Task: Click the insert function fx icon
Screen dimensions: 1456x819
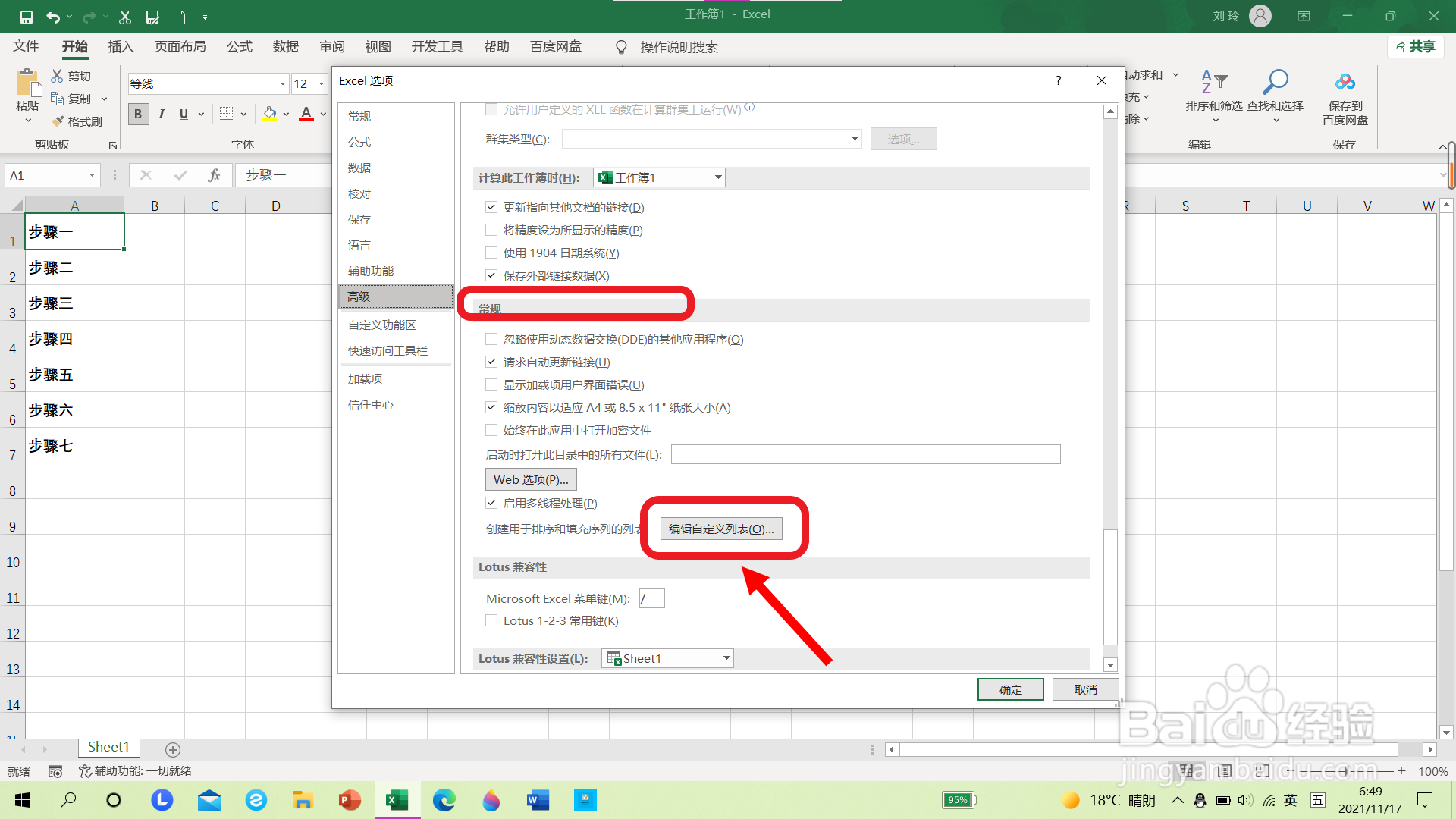Action: [x=214, y=175]
